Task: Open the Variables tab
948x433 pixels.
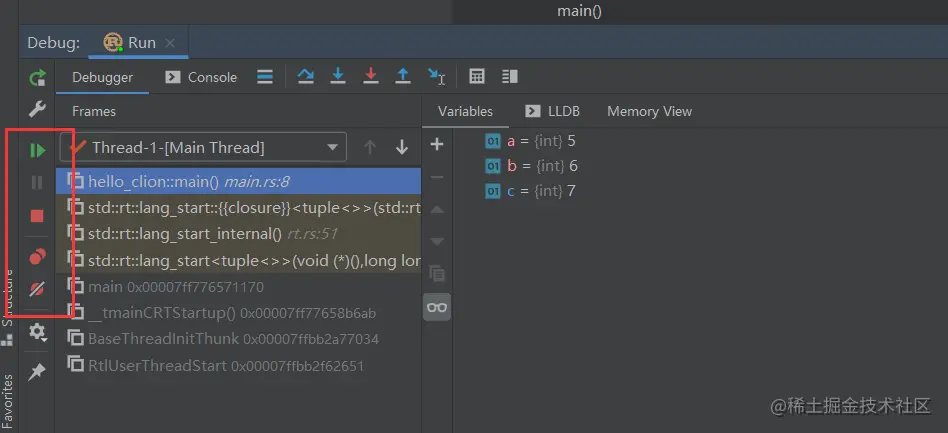Action: click(x=466, y=111)
